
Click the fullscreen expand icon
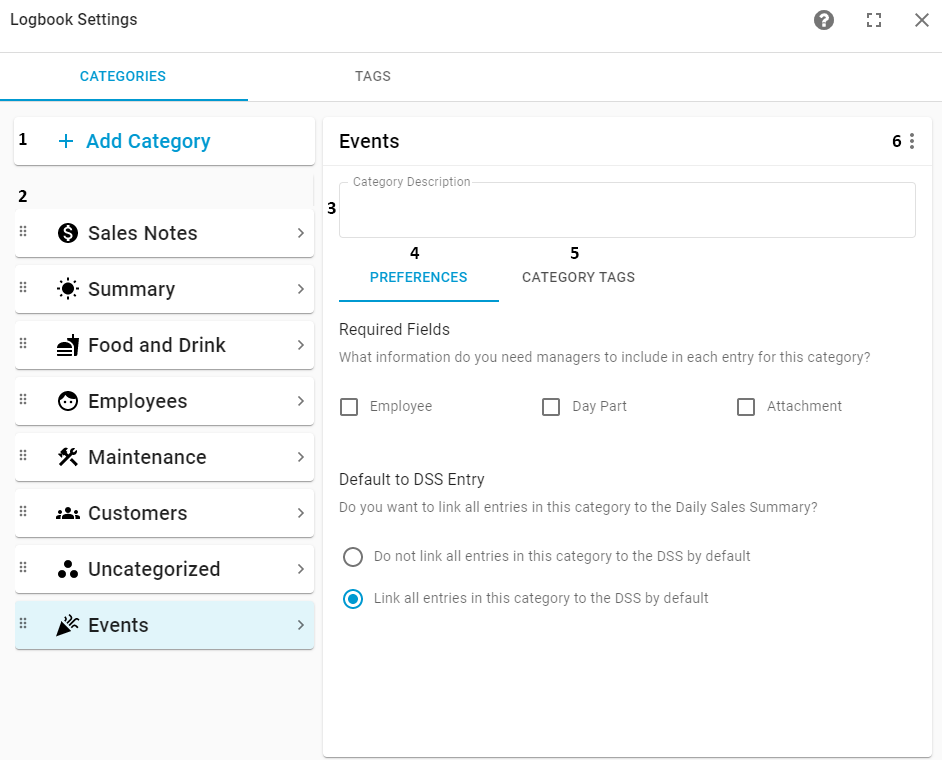(873, 20)
